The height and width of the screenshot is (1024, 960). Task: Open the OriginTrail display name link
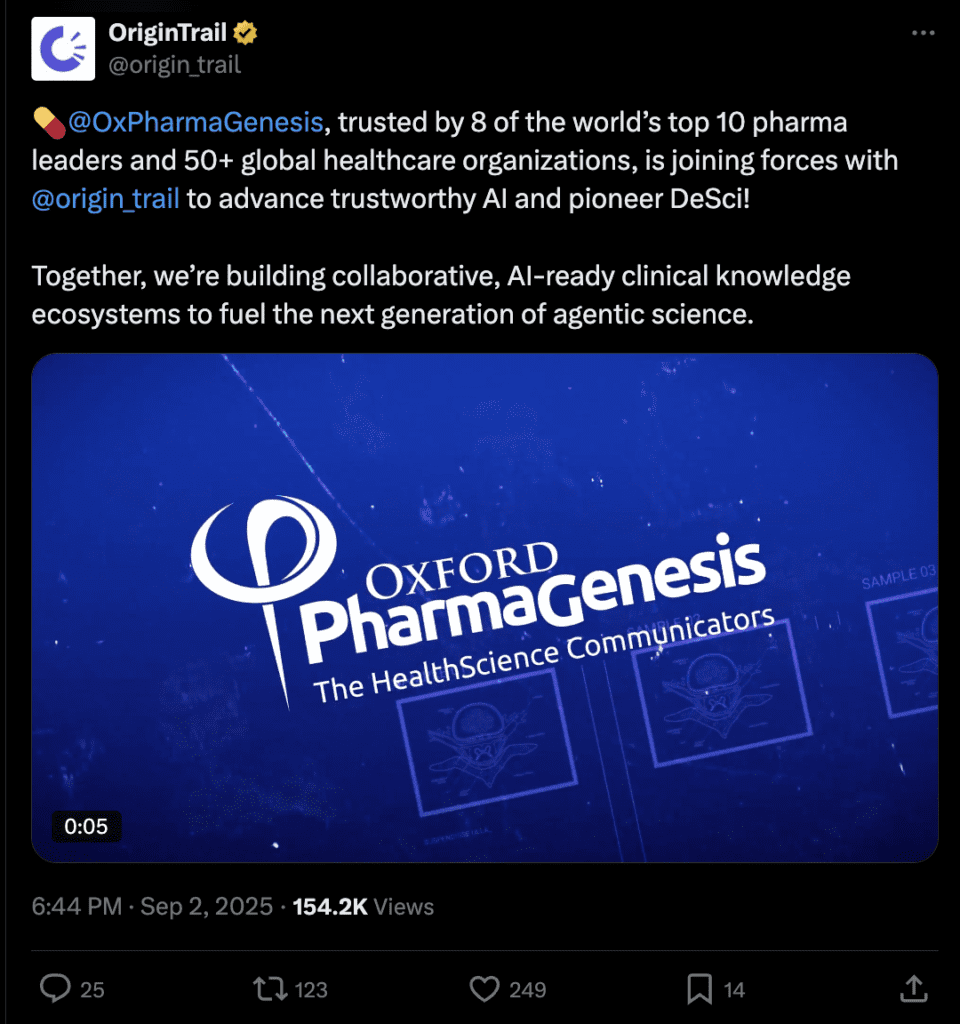(x=168, y=34)
